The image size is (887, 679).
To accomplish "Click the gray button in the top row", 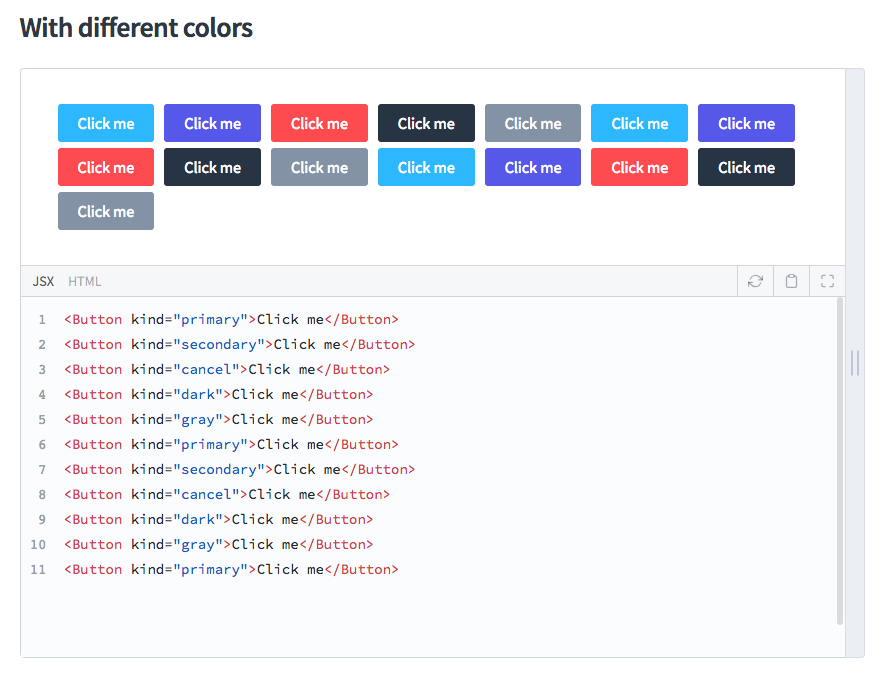I will pyautogui.click(x=533, y=123).
